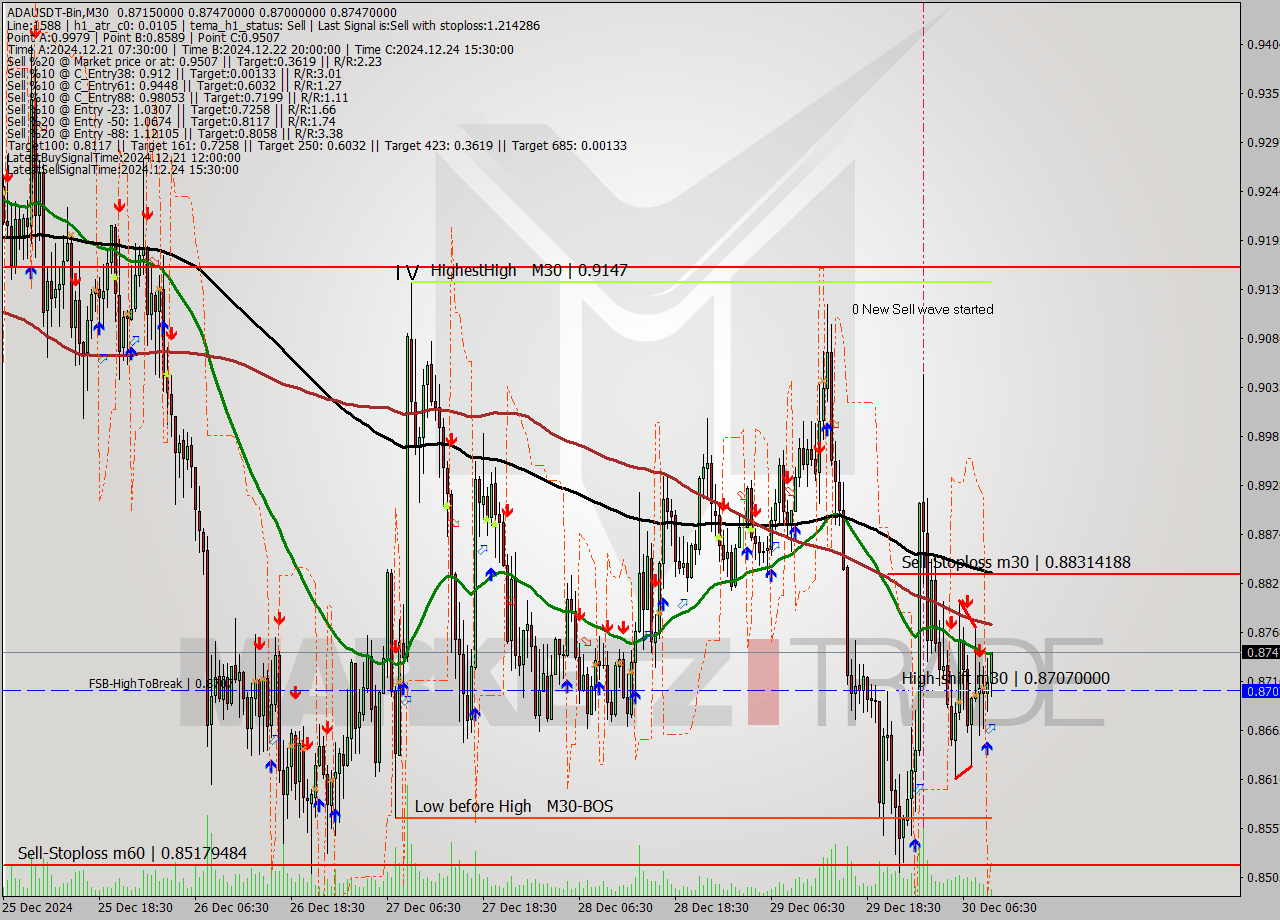Click the blue 0.870 price level tag

tap(1260, 690)
